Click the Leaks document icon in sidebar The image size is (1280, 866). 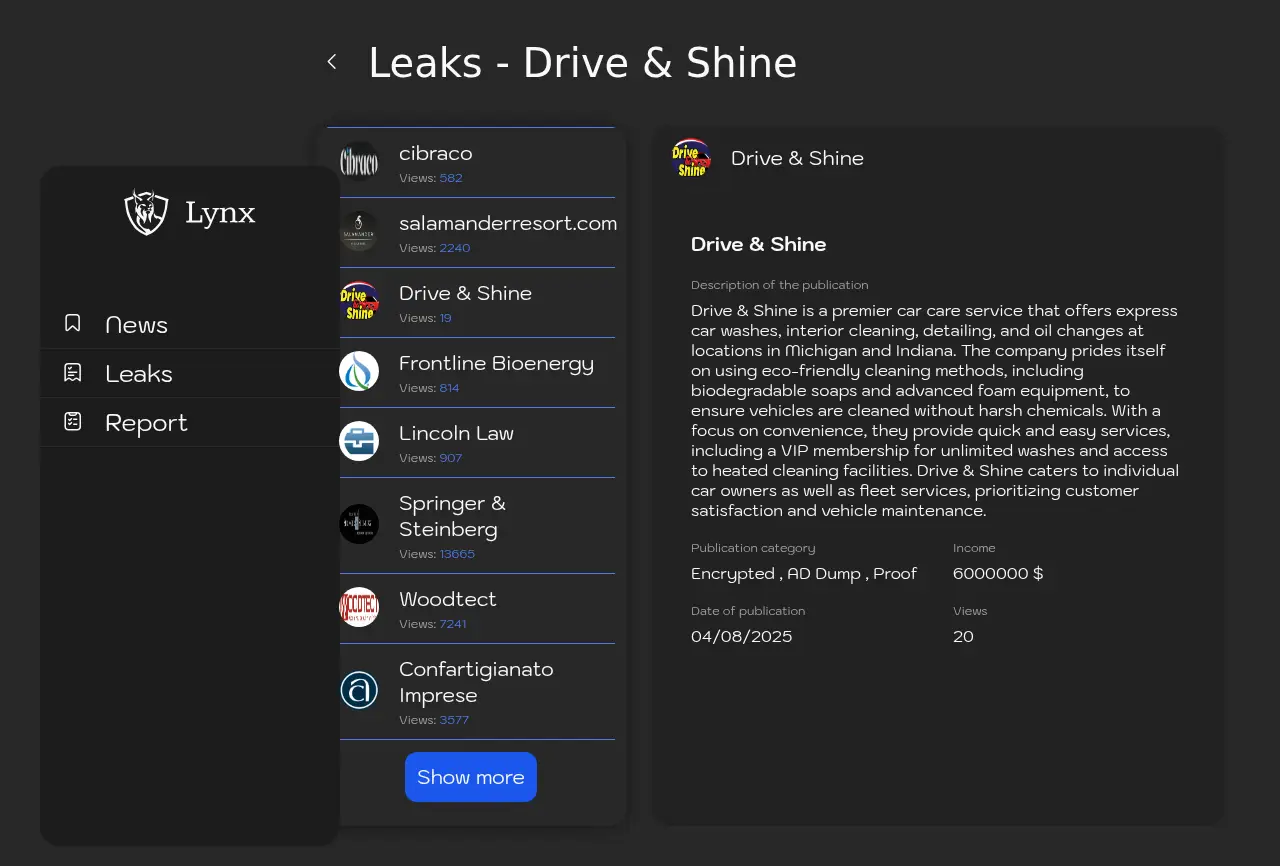pyautogui.click(x=73, y=373)
